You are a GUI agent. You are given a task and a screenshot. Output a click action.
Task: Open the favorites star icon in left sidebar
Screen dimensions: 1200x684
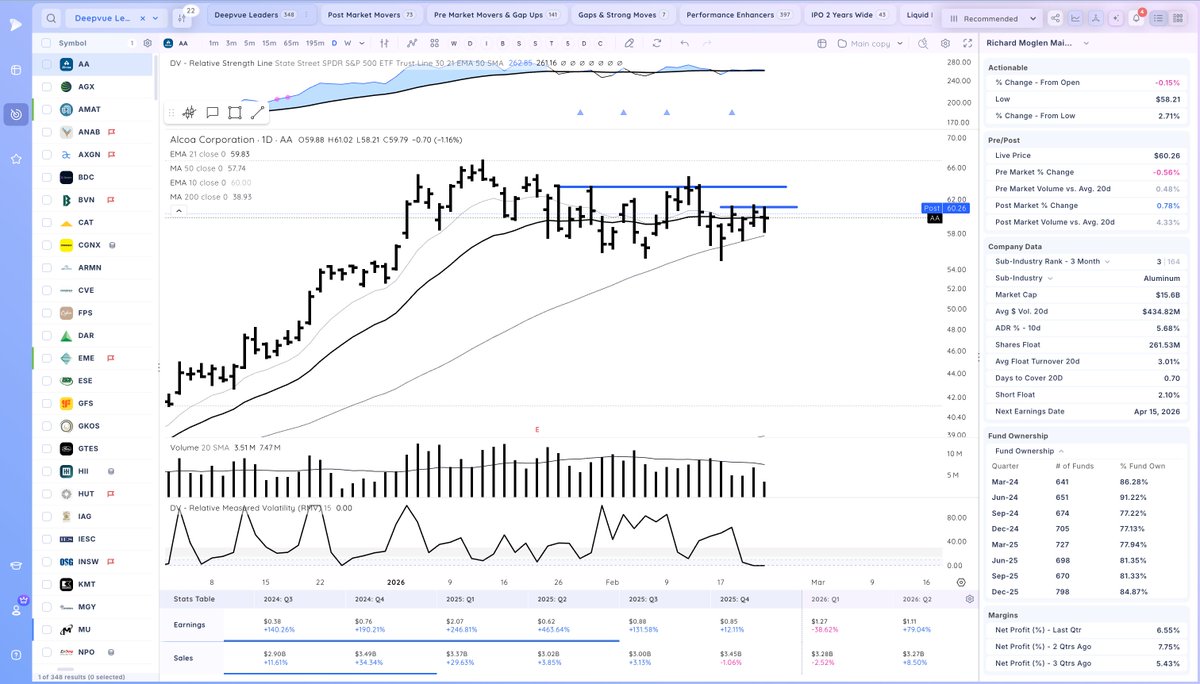[16, 158]
